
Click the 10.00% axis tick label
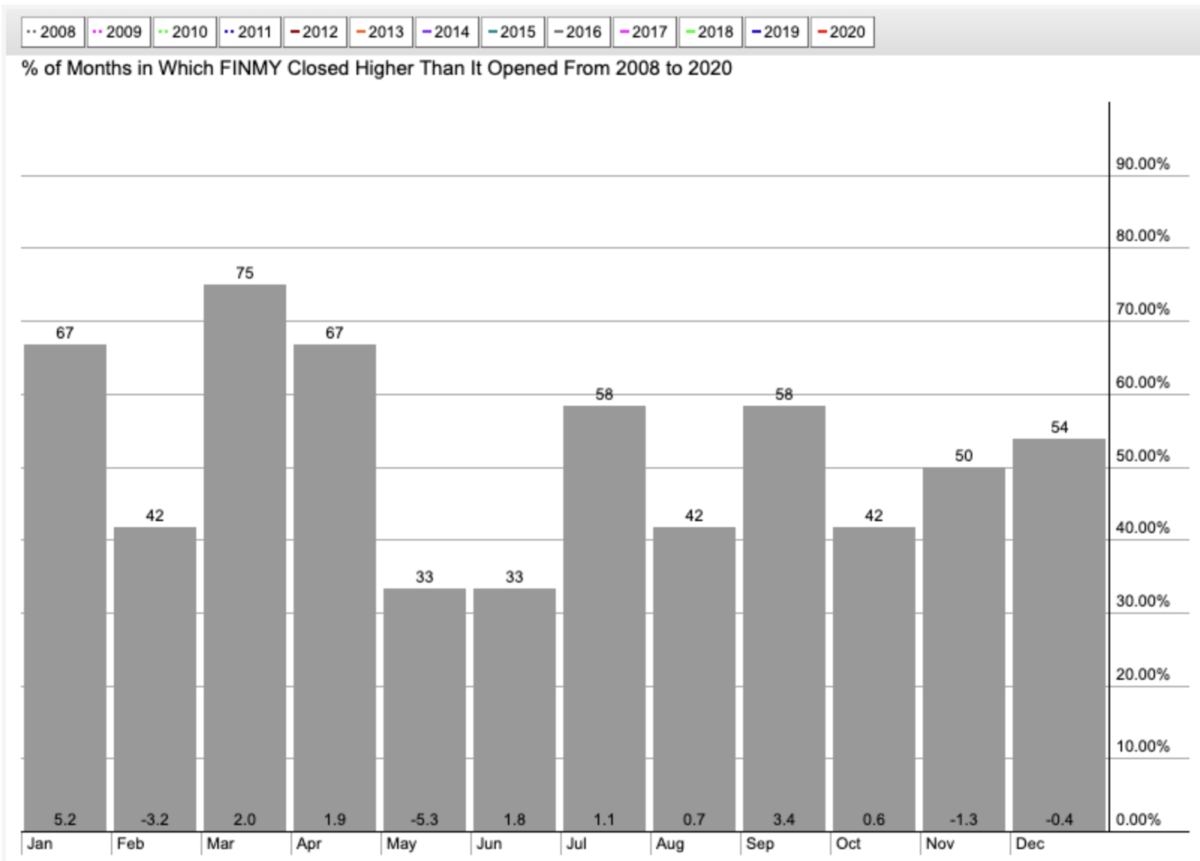(1141, 746)
